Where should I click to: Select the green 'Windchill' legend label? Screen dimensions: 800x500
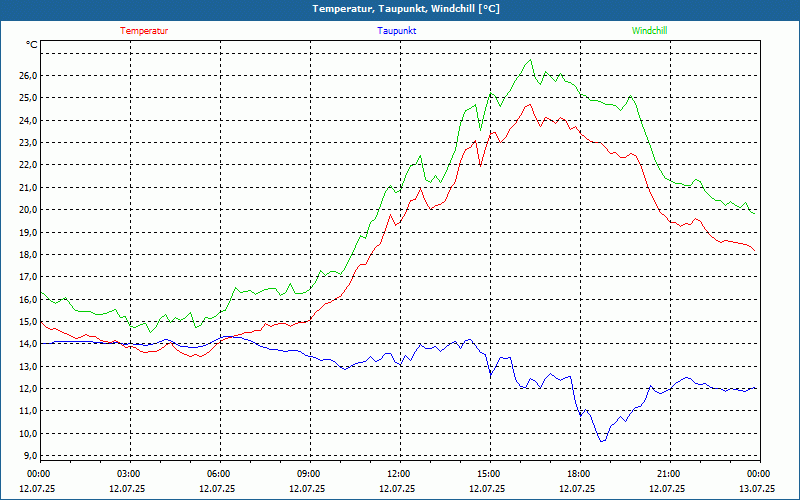point(649,31)
